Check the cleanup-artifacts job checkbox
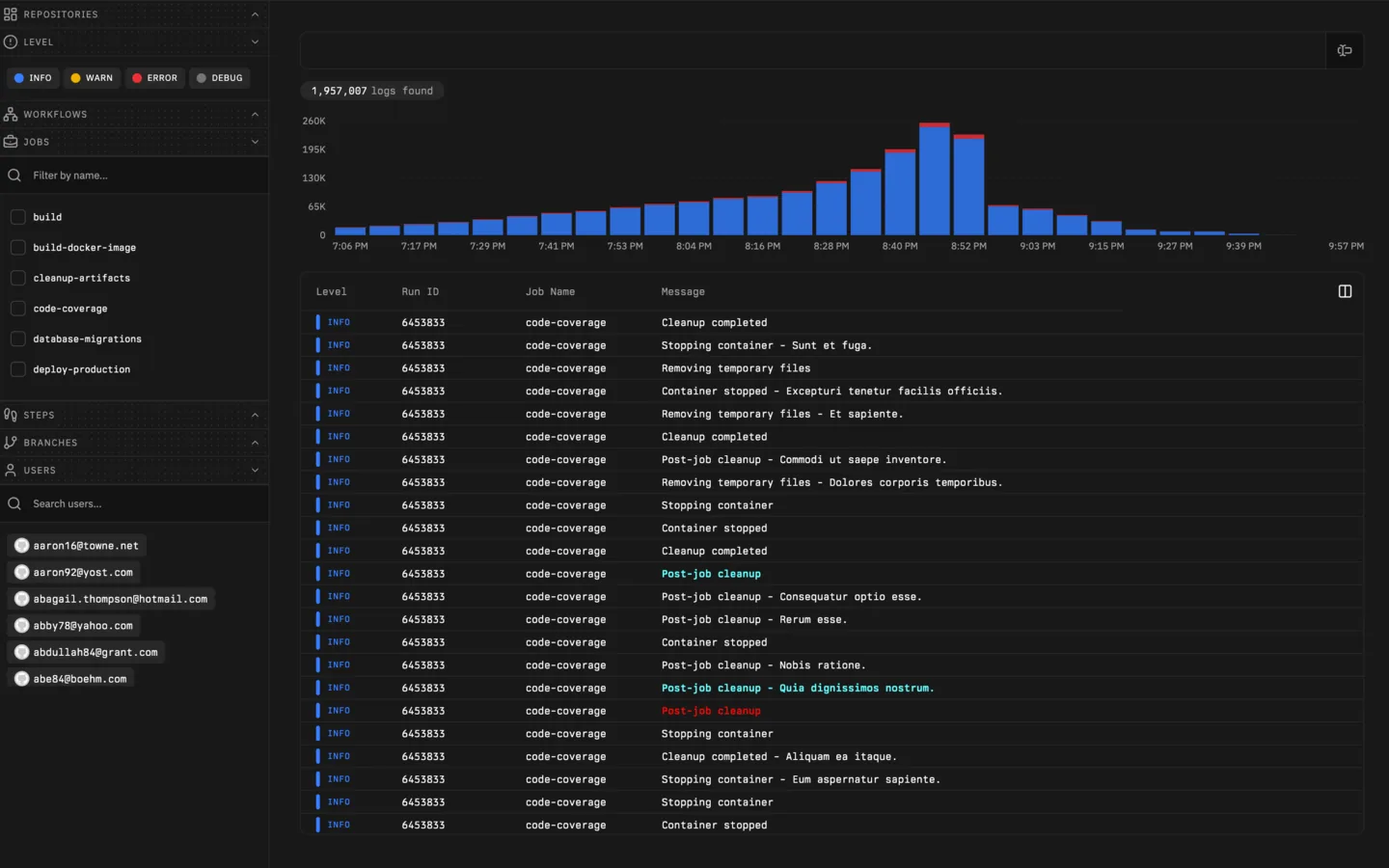 point(17,278)
